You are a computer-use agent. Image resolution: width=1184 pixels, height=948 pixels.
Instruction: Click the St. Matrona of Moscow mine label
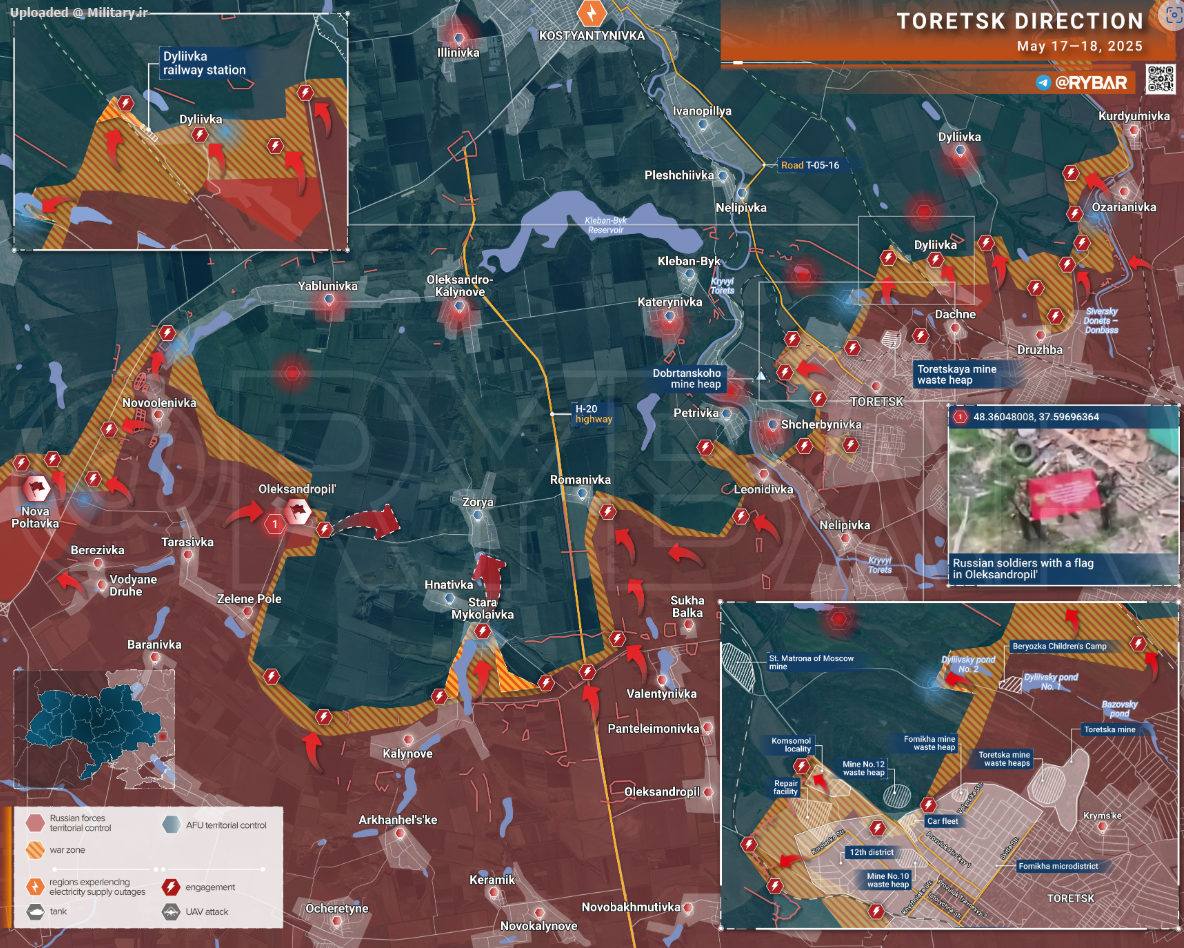(x=811, y=662)
